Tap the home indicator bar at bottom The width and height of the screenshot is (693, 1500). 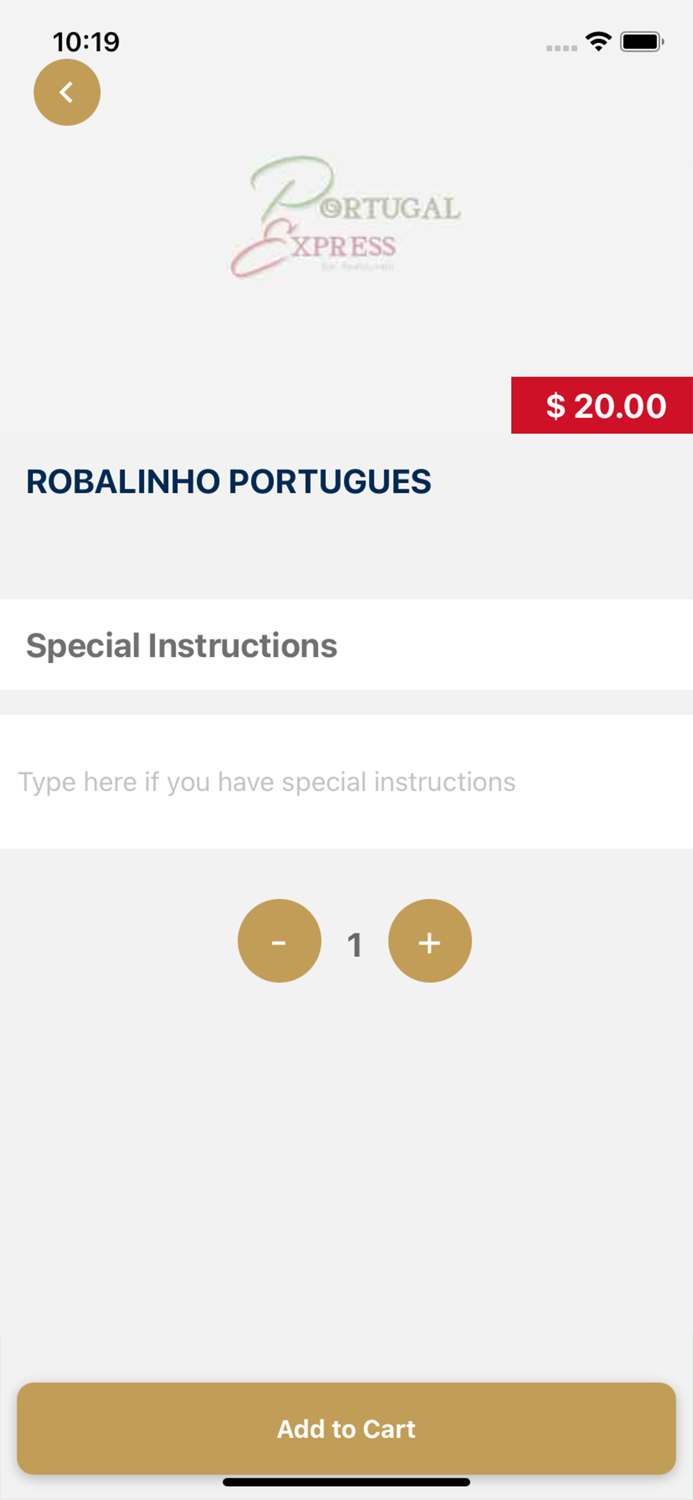[x=346, y=1482]
